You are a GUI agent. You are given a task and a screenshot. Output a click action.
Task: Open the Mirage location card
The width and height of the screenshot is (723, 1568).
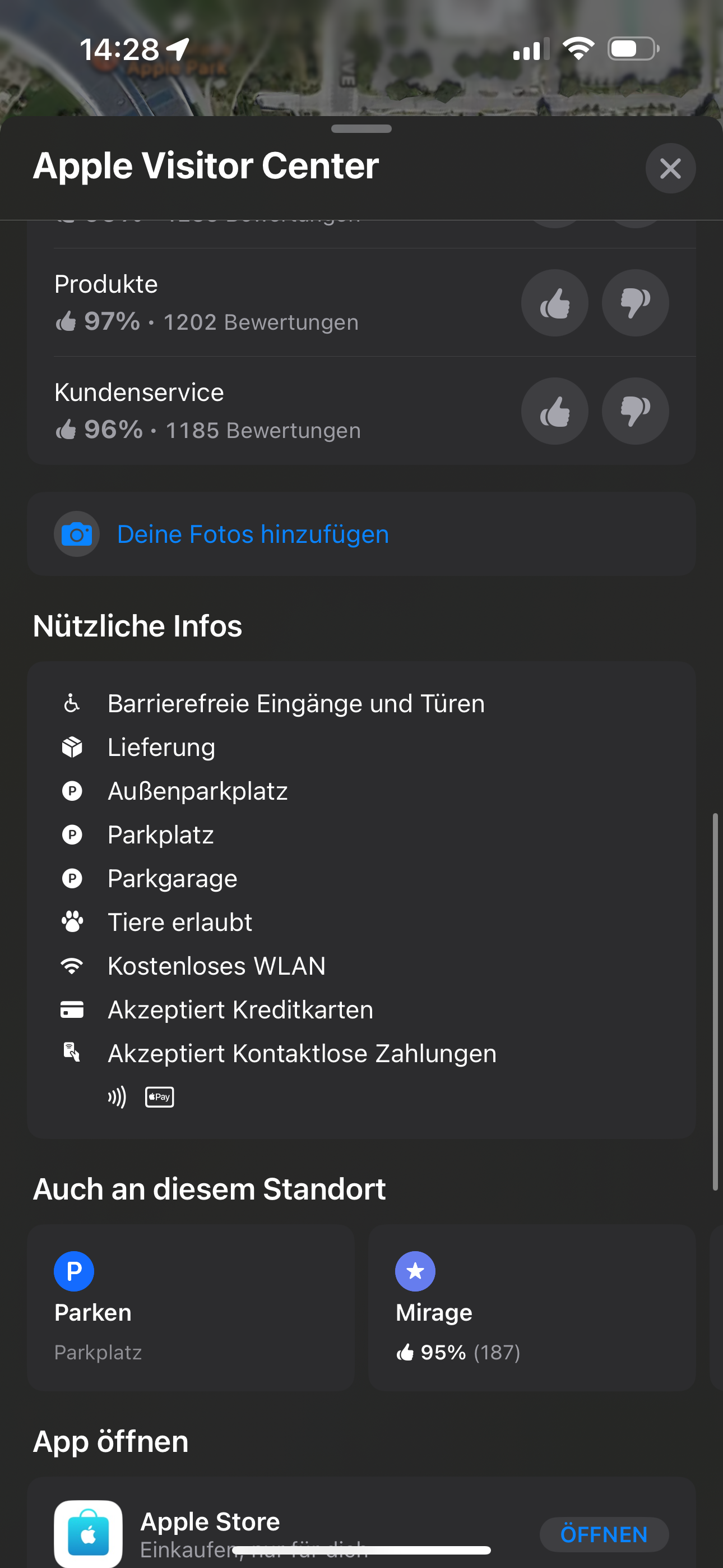coord(531,1309)
